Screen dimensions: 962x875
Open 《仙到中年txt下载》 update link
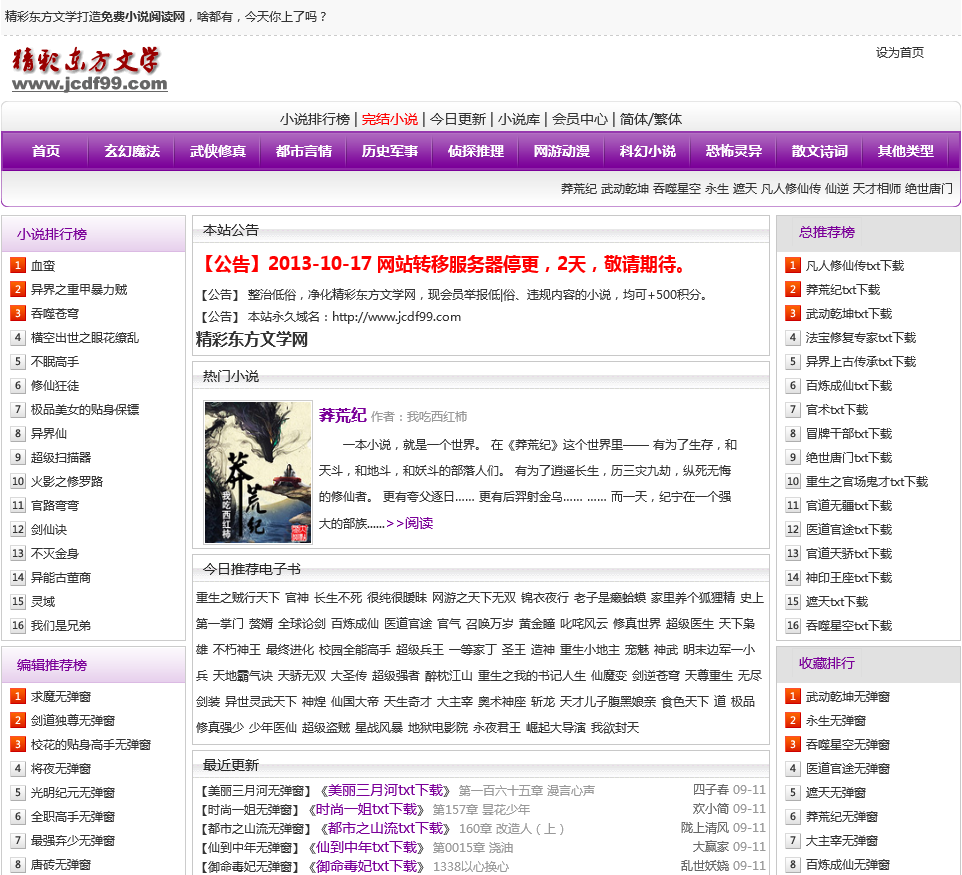tap(367, 847)
